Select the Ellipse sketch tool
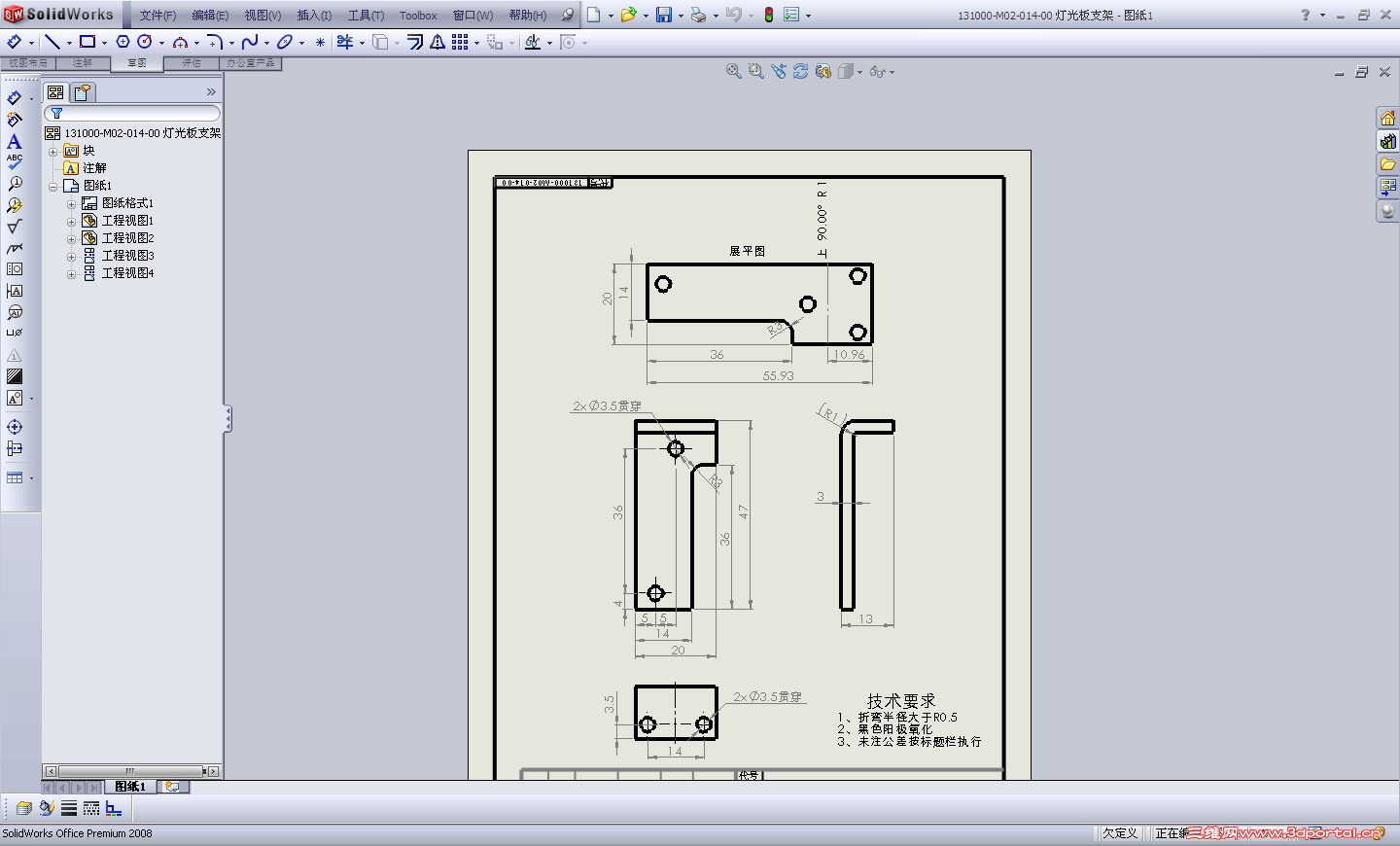This screenshot has height=846, width=1400. tap(285, 42)
